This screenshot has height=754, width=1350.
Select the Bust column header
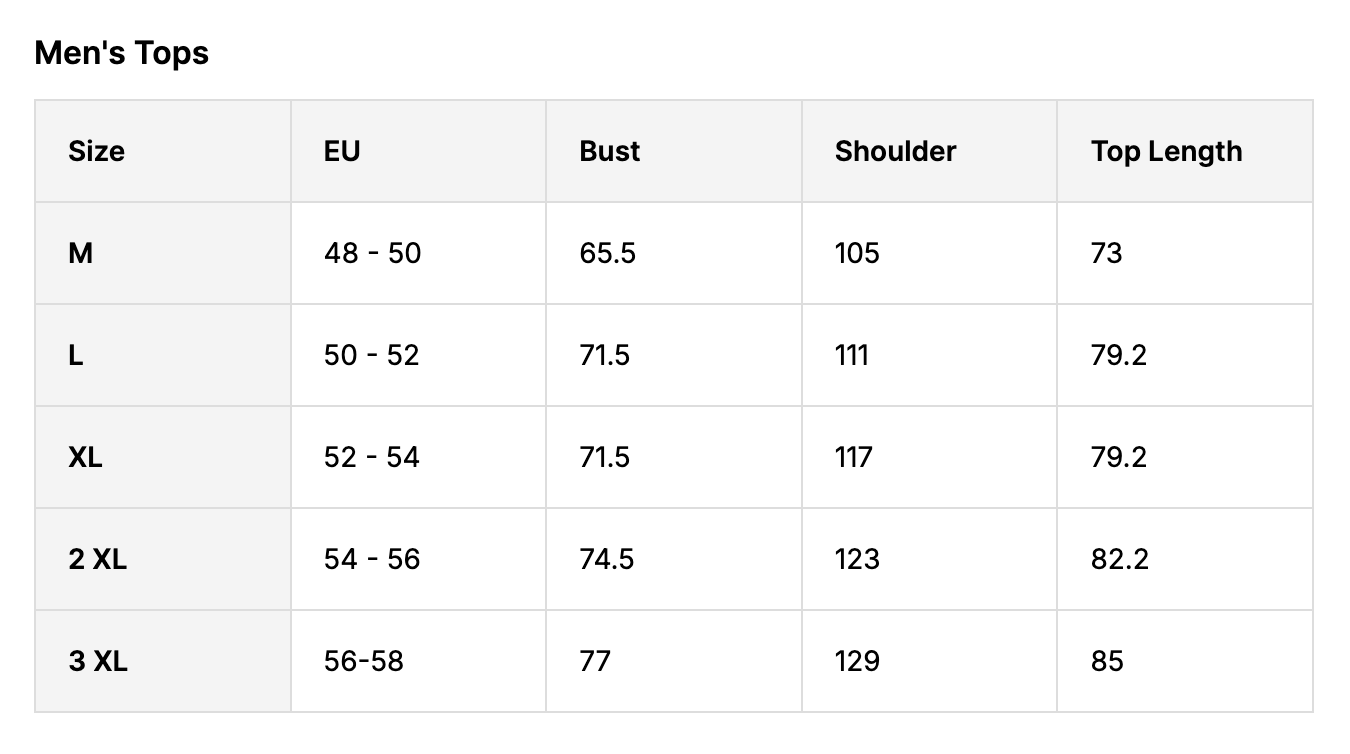609,151
